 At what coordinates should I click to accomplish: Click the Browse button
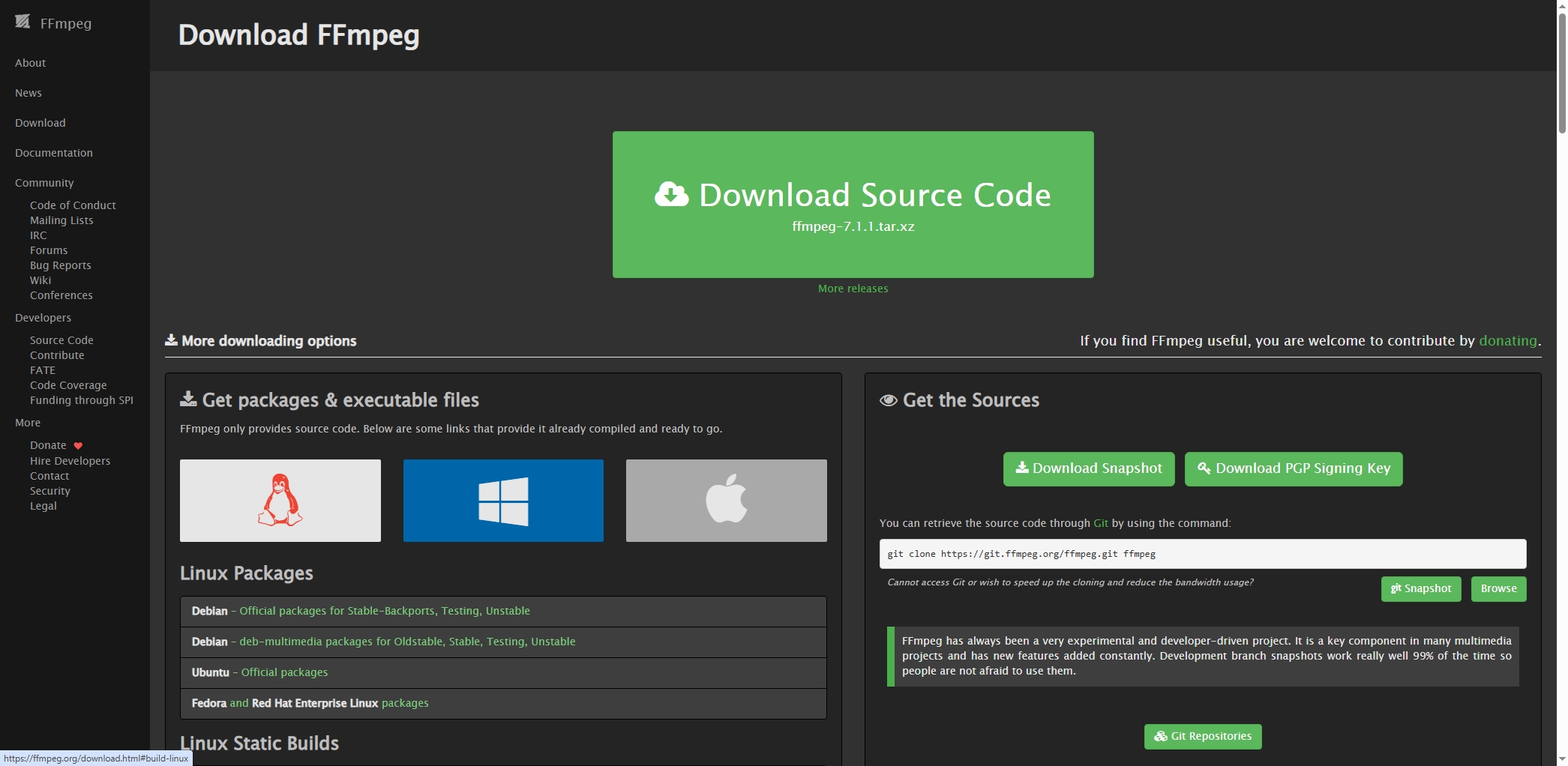coord(1498,588)
